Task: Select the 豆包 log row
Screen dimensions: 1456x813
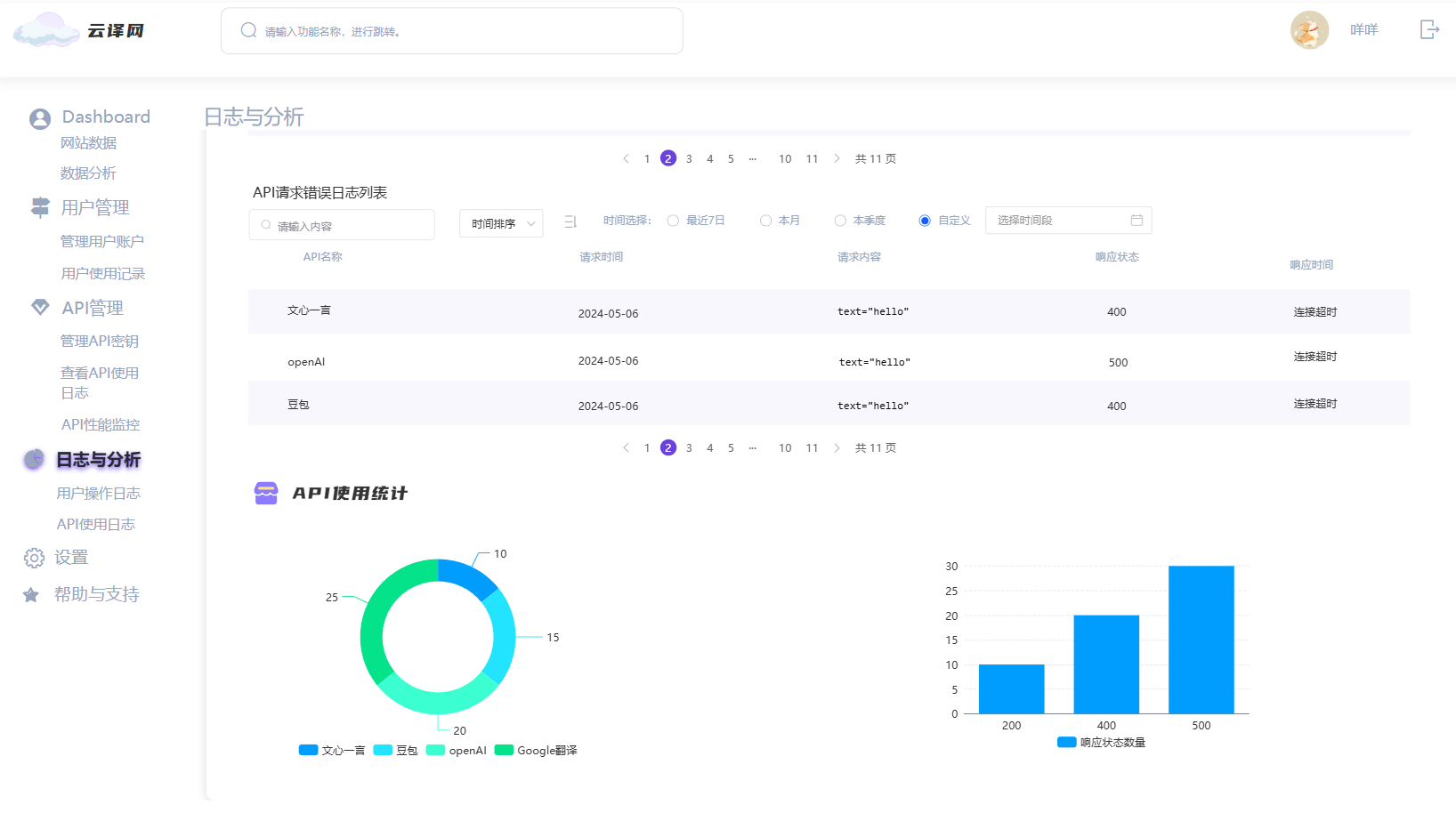Action: pos(829,404)
